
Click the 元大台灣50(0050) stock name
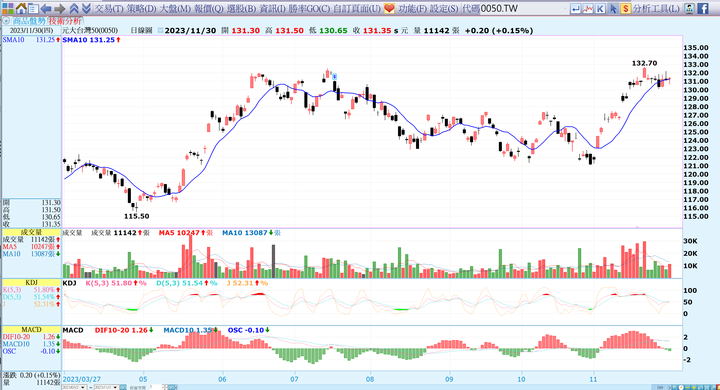click(x=90, y=30)
